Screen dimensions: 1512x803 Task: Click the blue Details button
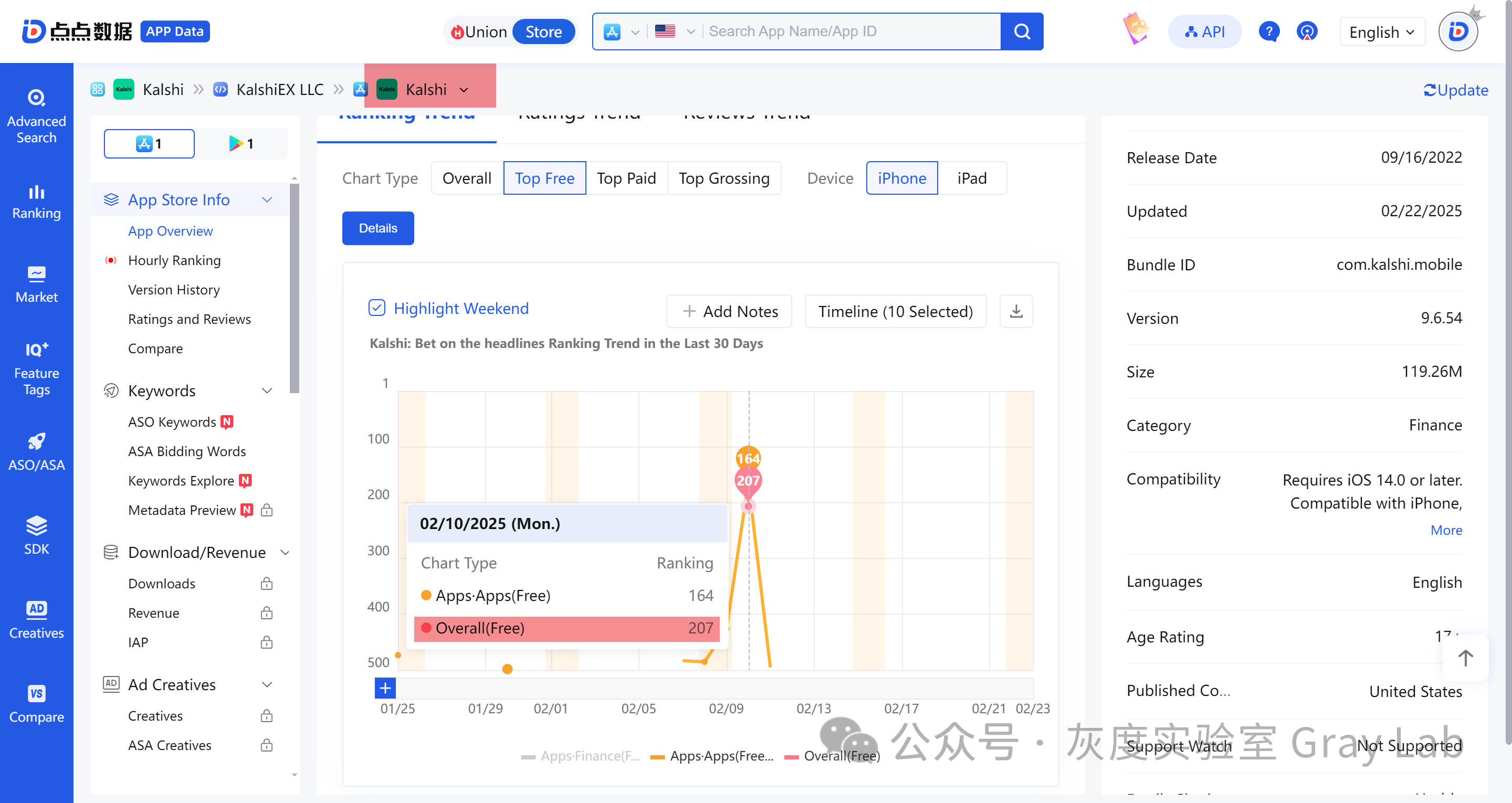pos(378,228)
